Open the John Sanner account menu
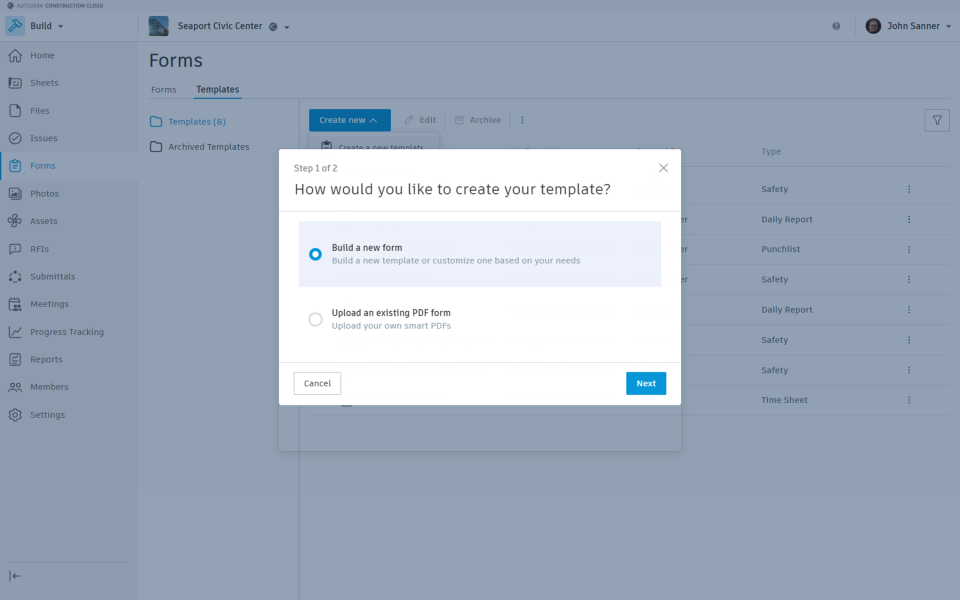 [x=908, y=26]
